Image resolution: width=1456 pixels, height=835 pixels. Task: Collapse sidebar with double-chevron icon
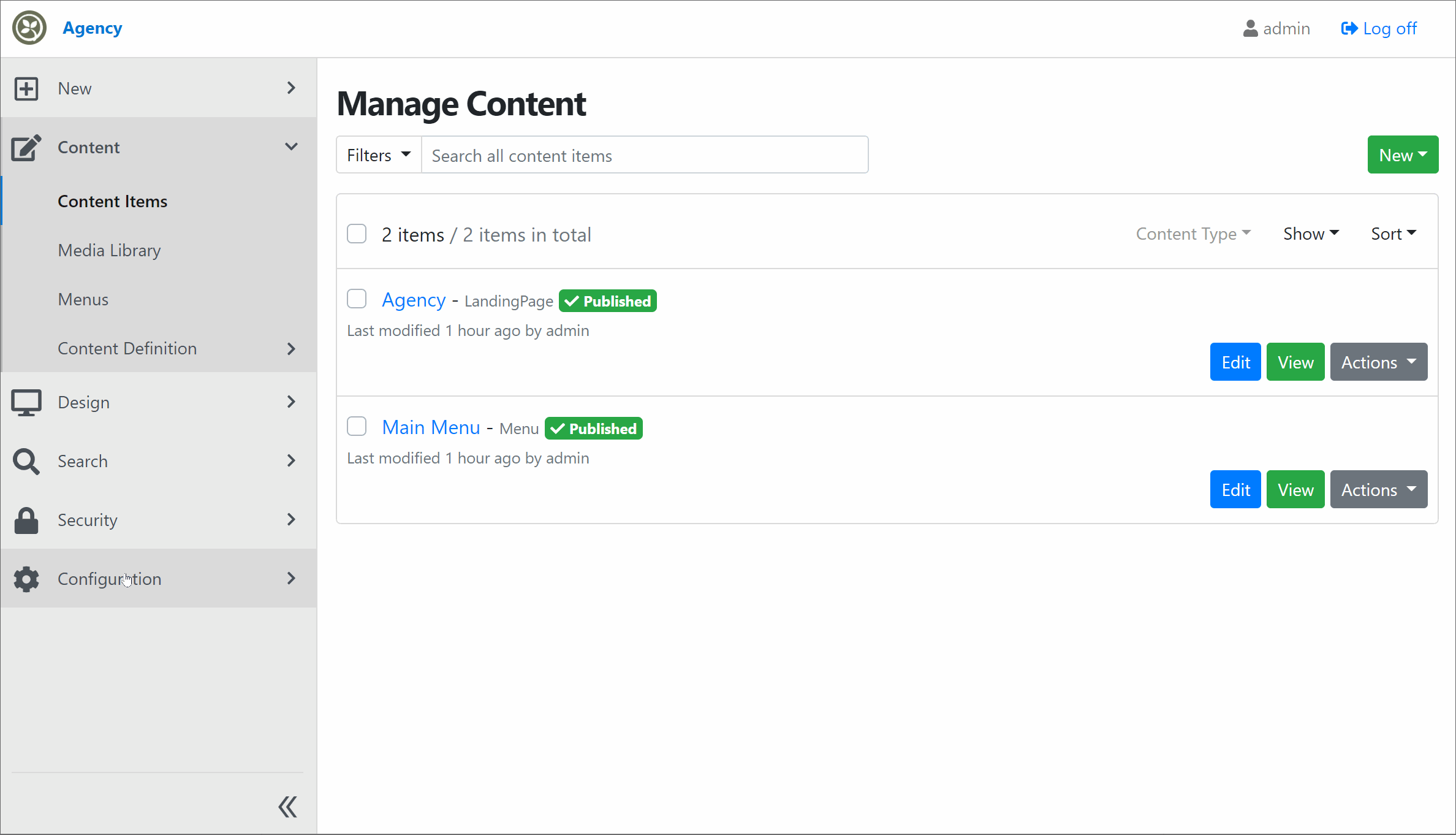287,807
